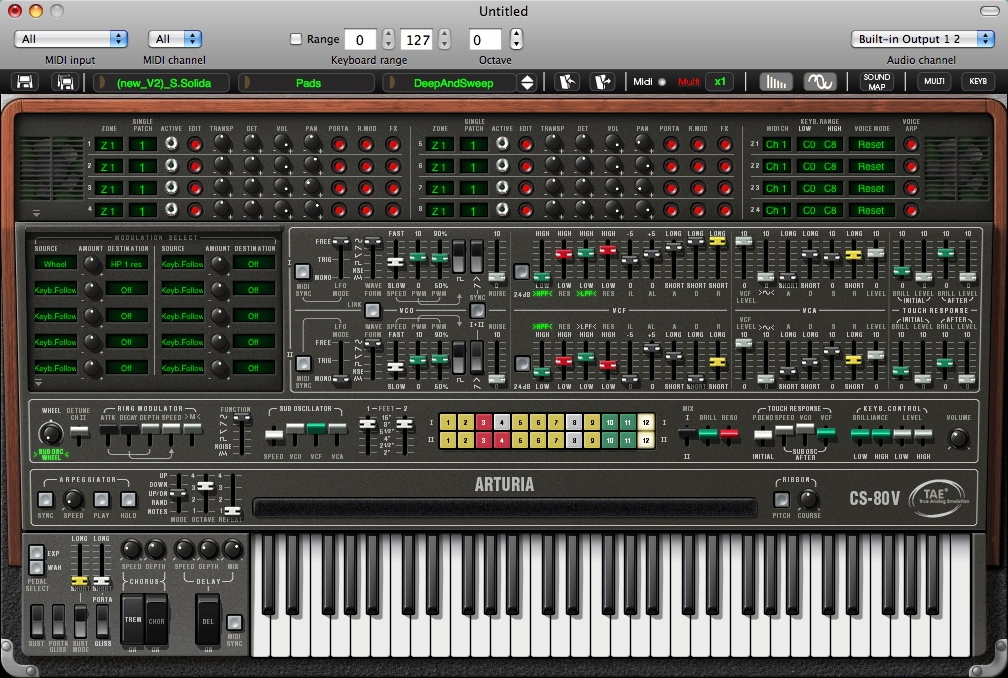
Task: Click the Reset voice mode for voice 24
Action: click(871, 210)
